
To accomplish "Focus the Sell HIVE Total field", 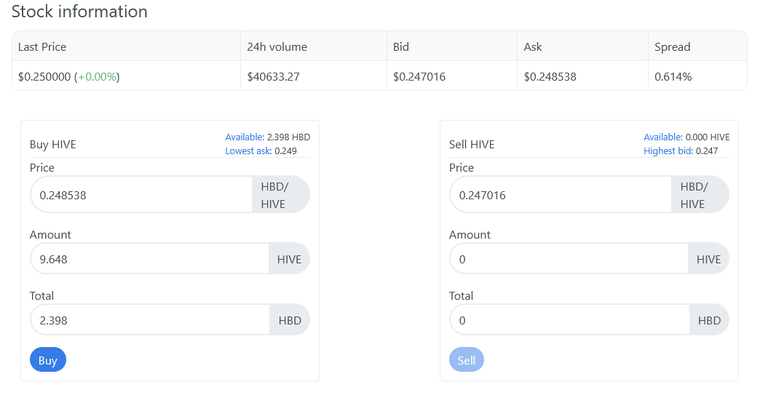I will 569,320.
